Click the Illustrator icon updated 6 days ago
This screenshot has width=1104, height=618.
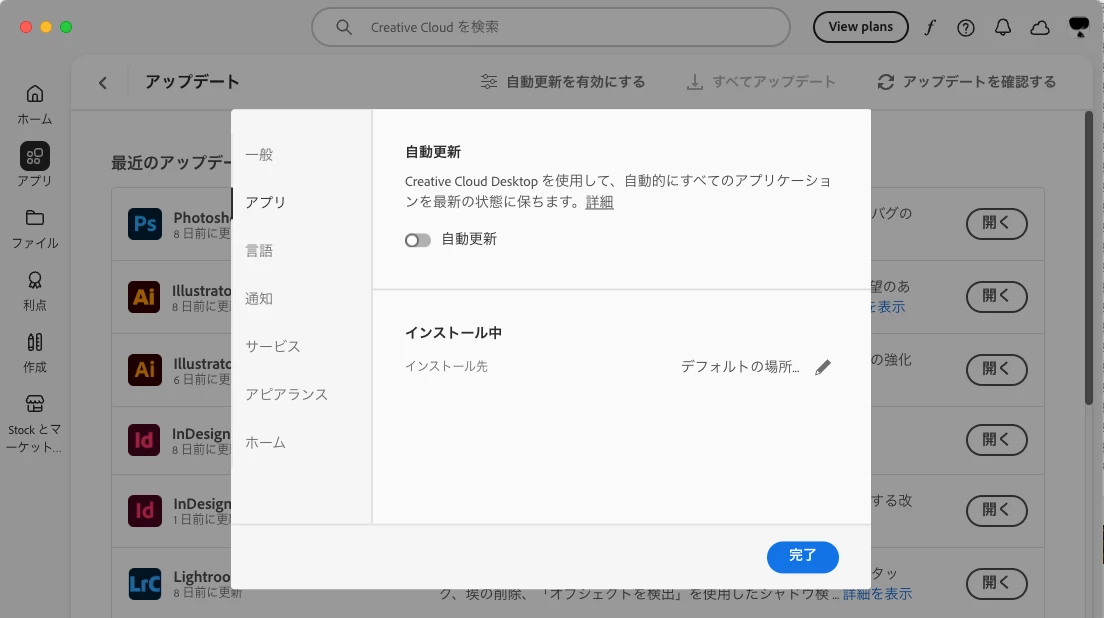tap(144, 370)
